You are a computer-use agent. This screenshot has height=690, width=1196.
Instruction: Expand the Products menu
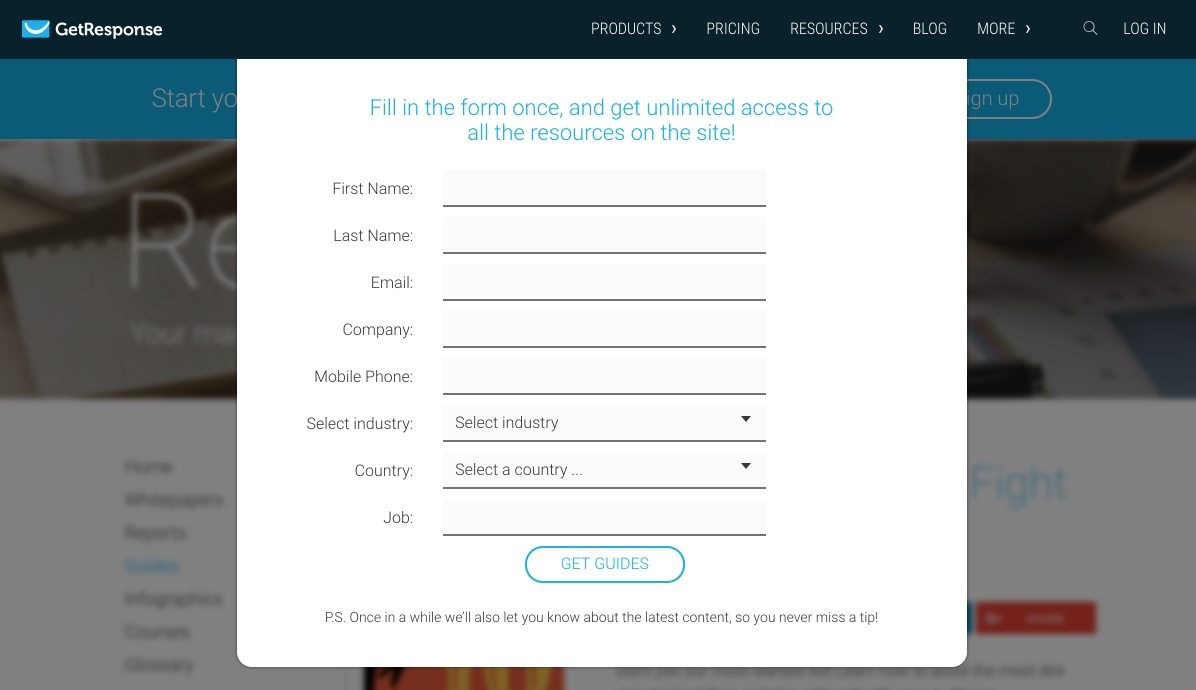pos(633,29)
